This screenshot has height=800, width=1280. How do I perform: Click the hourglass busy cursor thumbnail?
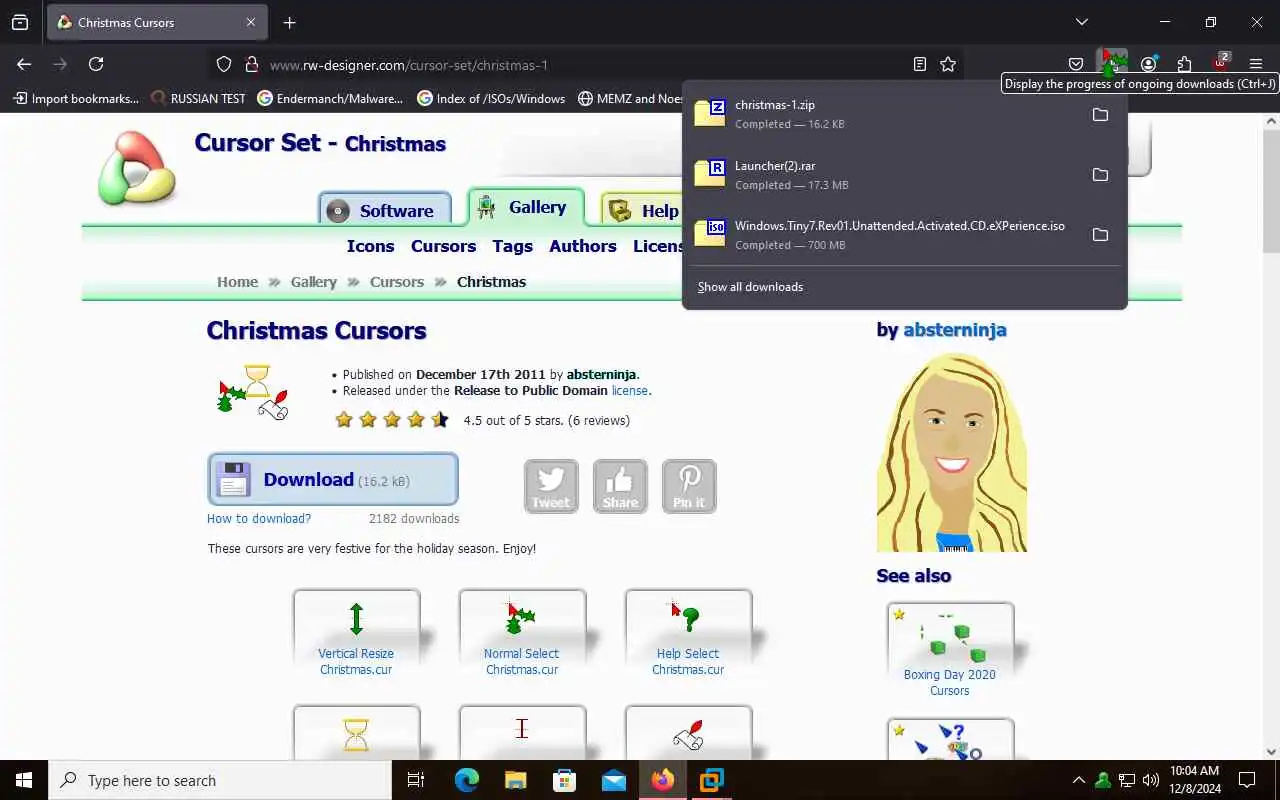pos(356,733)
